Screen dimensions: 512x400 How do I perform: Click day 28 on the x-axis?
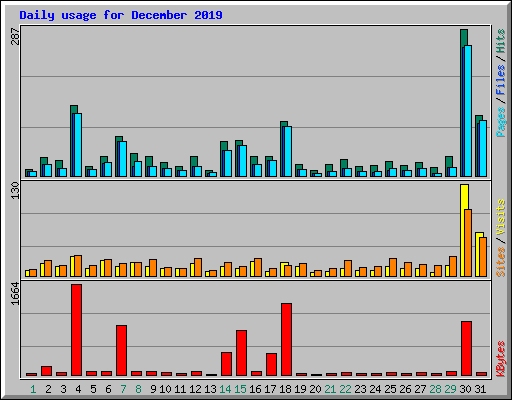[x=435, y=389]
